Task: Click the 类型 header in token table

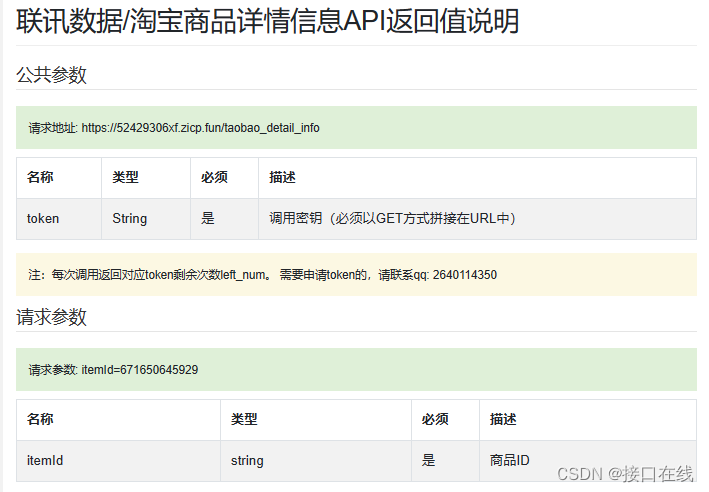Action: pos(146,178)
